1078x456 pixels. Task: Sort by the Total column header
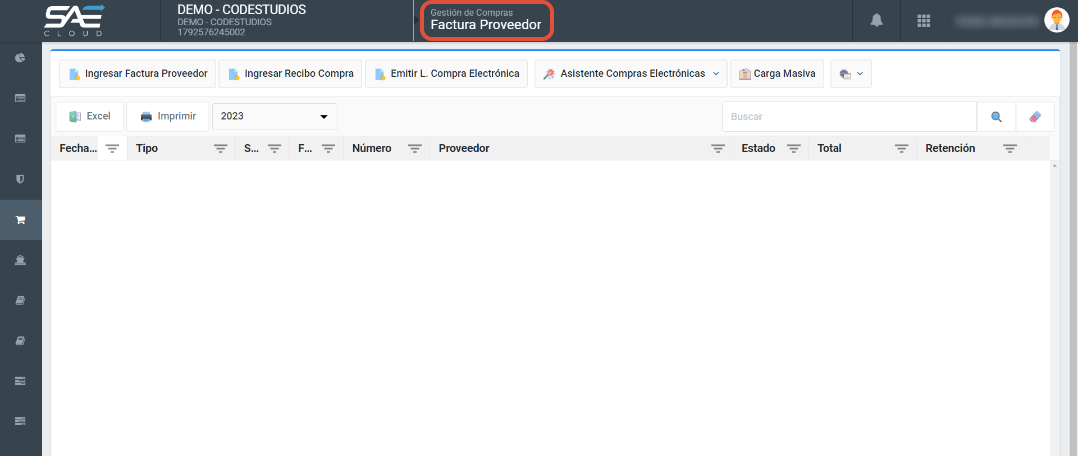coord(829,149)
